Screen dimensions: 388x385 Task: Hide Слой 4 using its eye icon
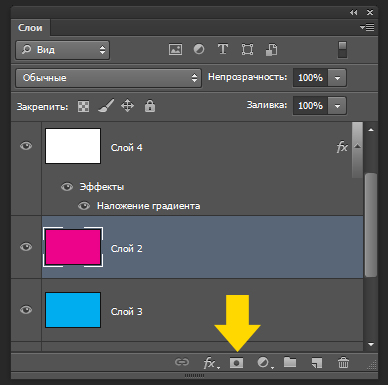[26, 146]
